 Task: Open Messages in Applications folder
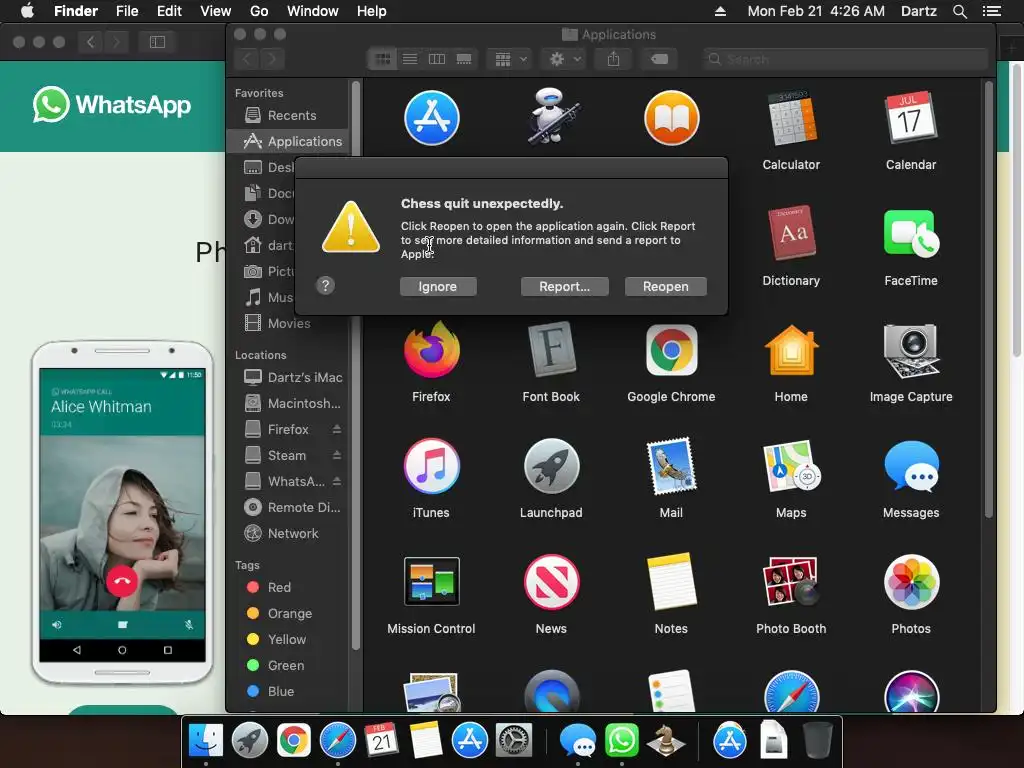(911, 466)
